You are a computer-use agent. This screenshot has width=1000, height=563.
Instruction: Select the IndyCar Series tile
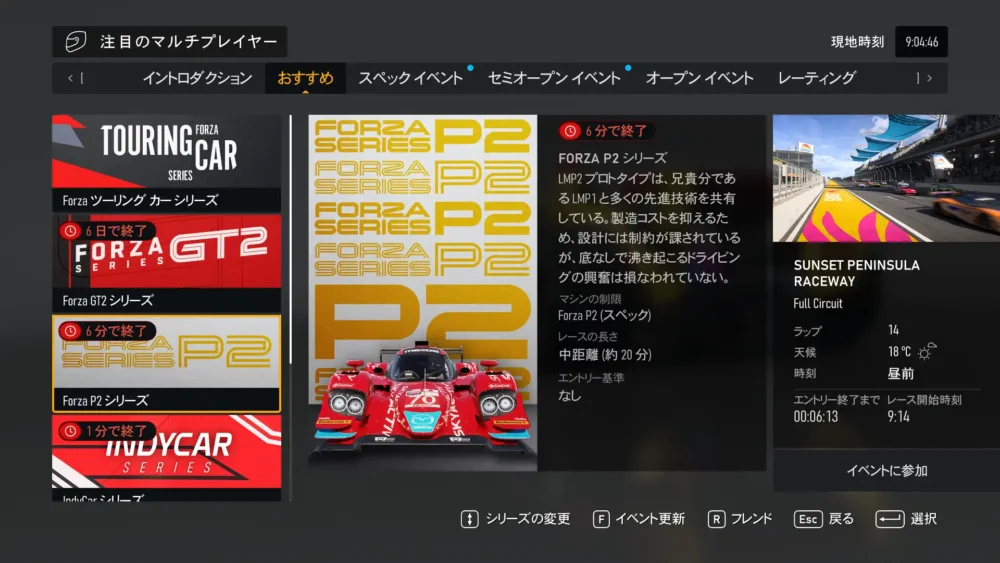click(x=167, y=457)
